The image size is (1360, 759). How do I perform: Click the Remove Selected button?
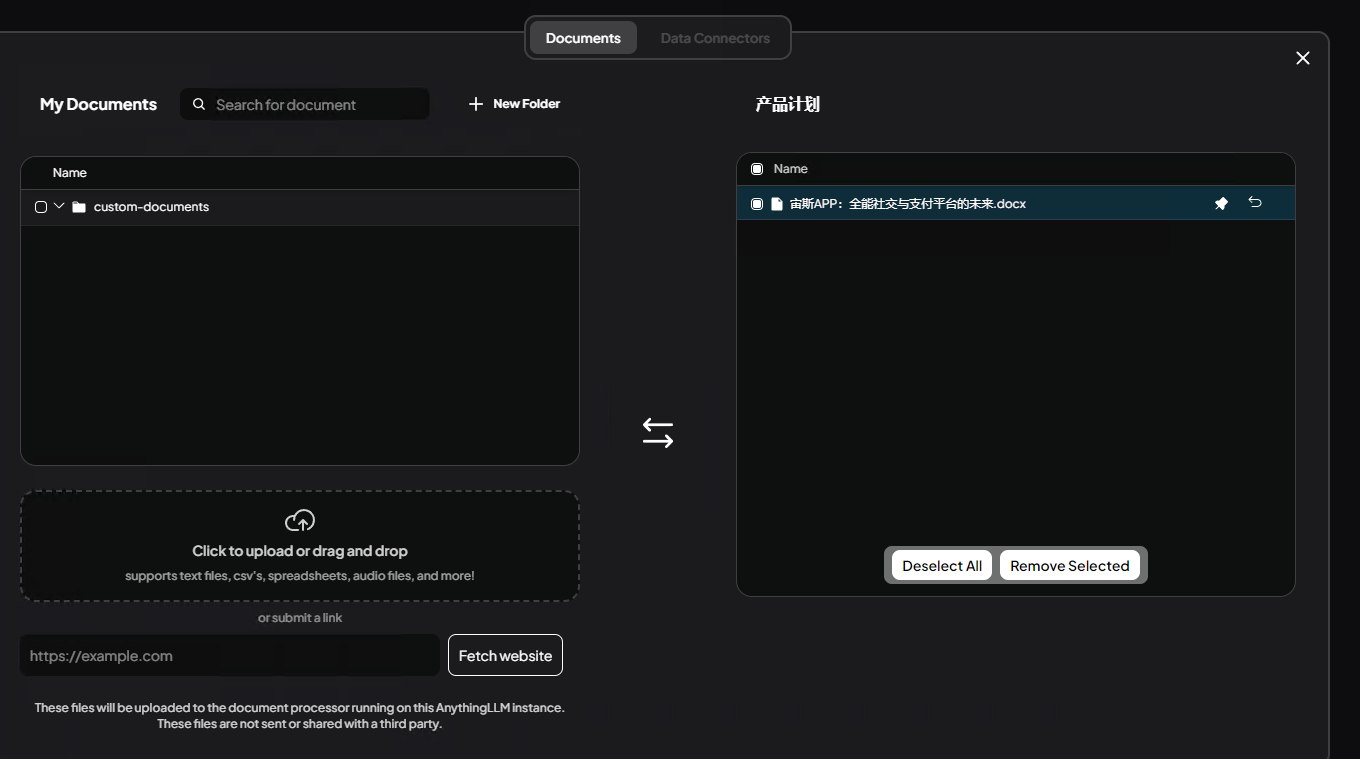pyautogui.click(x=1069, y=566)
